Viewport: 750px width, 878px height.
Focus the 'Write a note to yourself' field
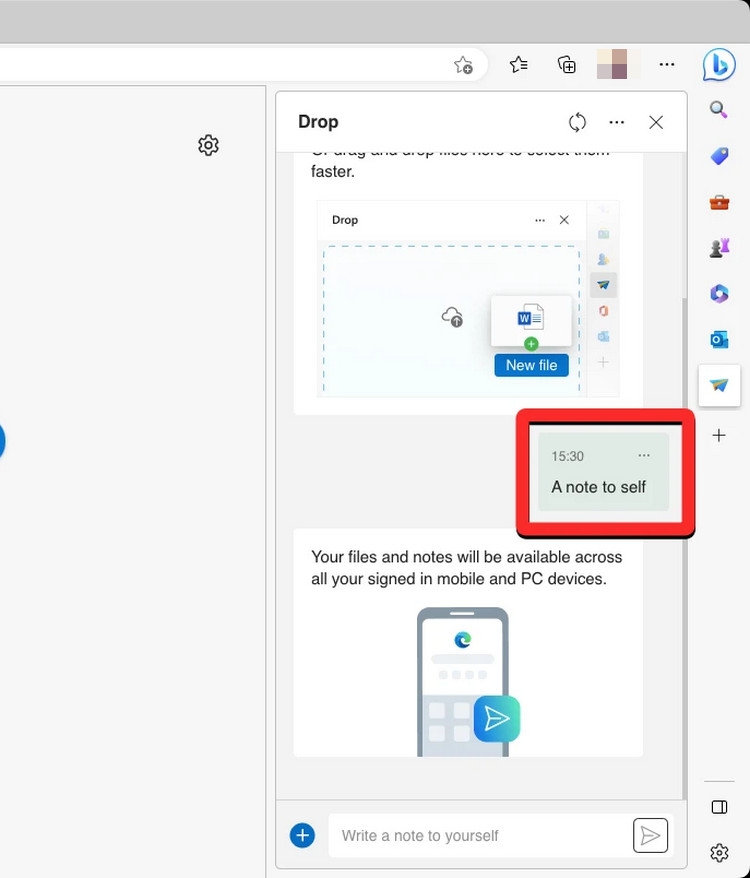pyautogui.click(x=479, y=835)
